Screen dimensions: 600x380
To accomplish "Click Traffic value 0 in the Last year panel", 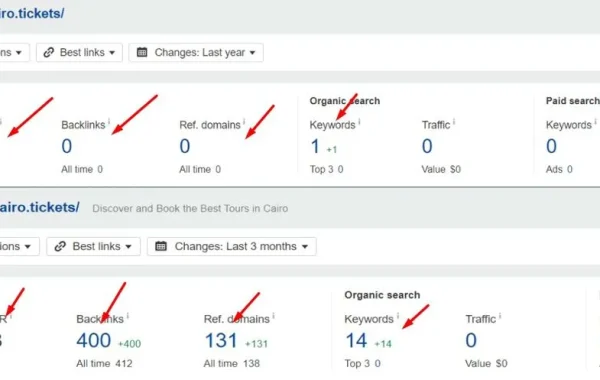I will [427, 146].
